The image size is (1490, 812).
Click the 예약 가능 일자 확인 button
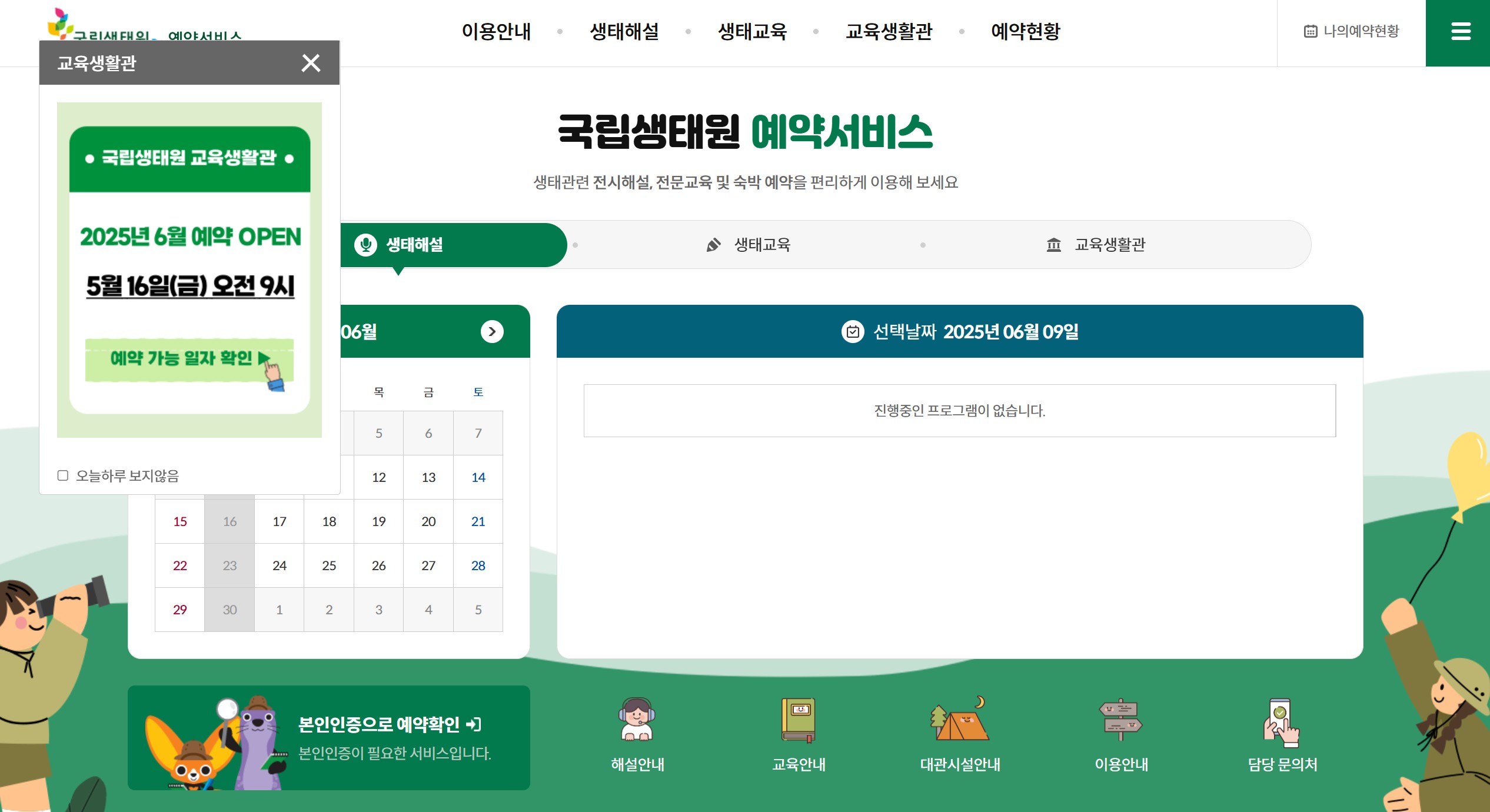pyautogui.click(x=188, y=359)
